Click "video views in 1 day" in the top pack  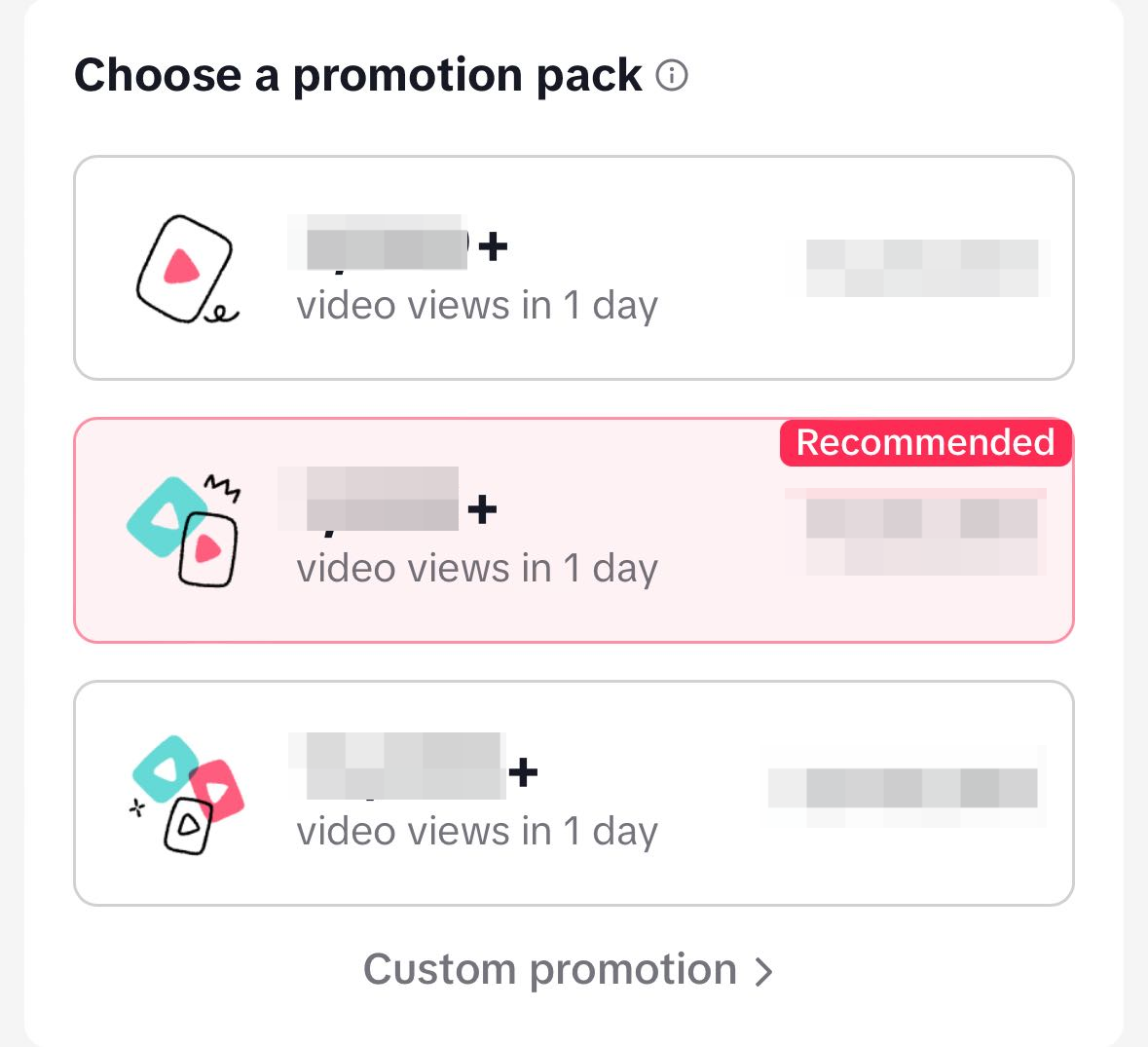(x=477, y=306)
